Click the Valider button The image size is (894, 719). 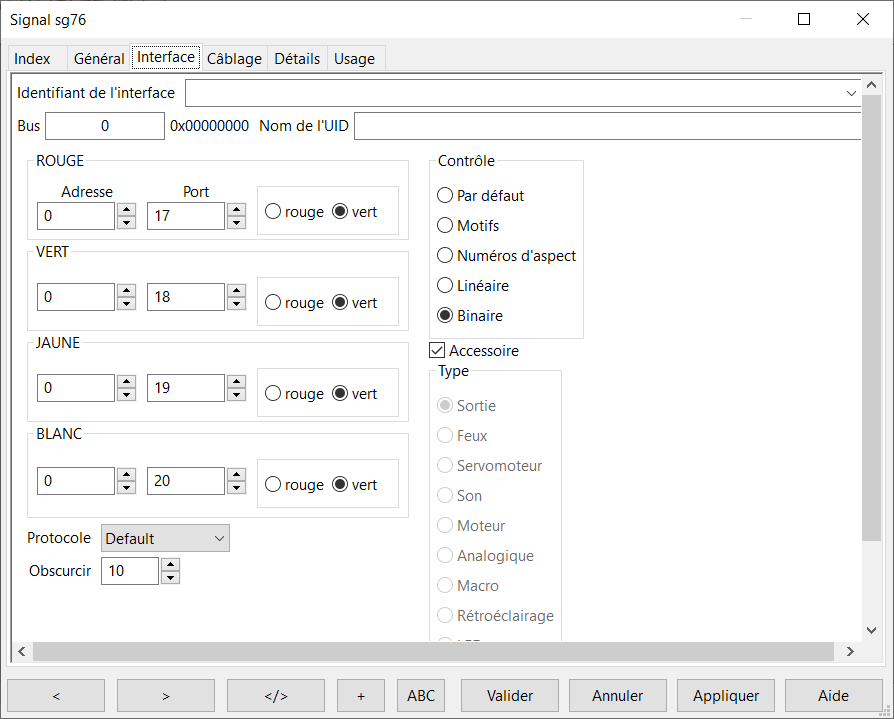tap(510, 696)
